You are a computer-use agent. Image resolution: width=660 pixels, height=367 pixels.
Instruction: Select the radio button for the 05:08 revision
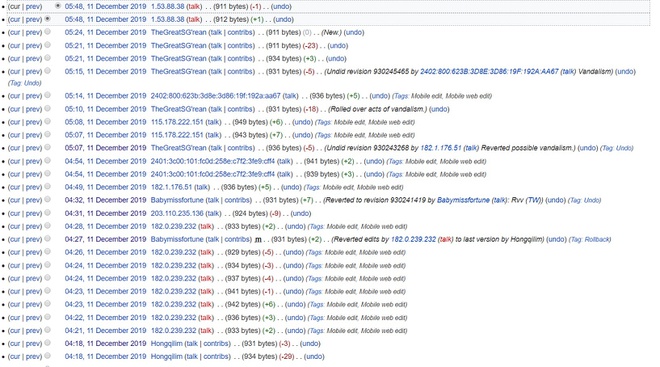coord(48,121)
